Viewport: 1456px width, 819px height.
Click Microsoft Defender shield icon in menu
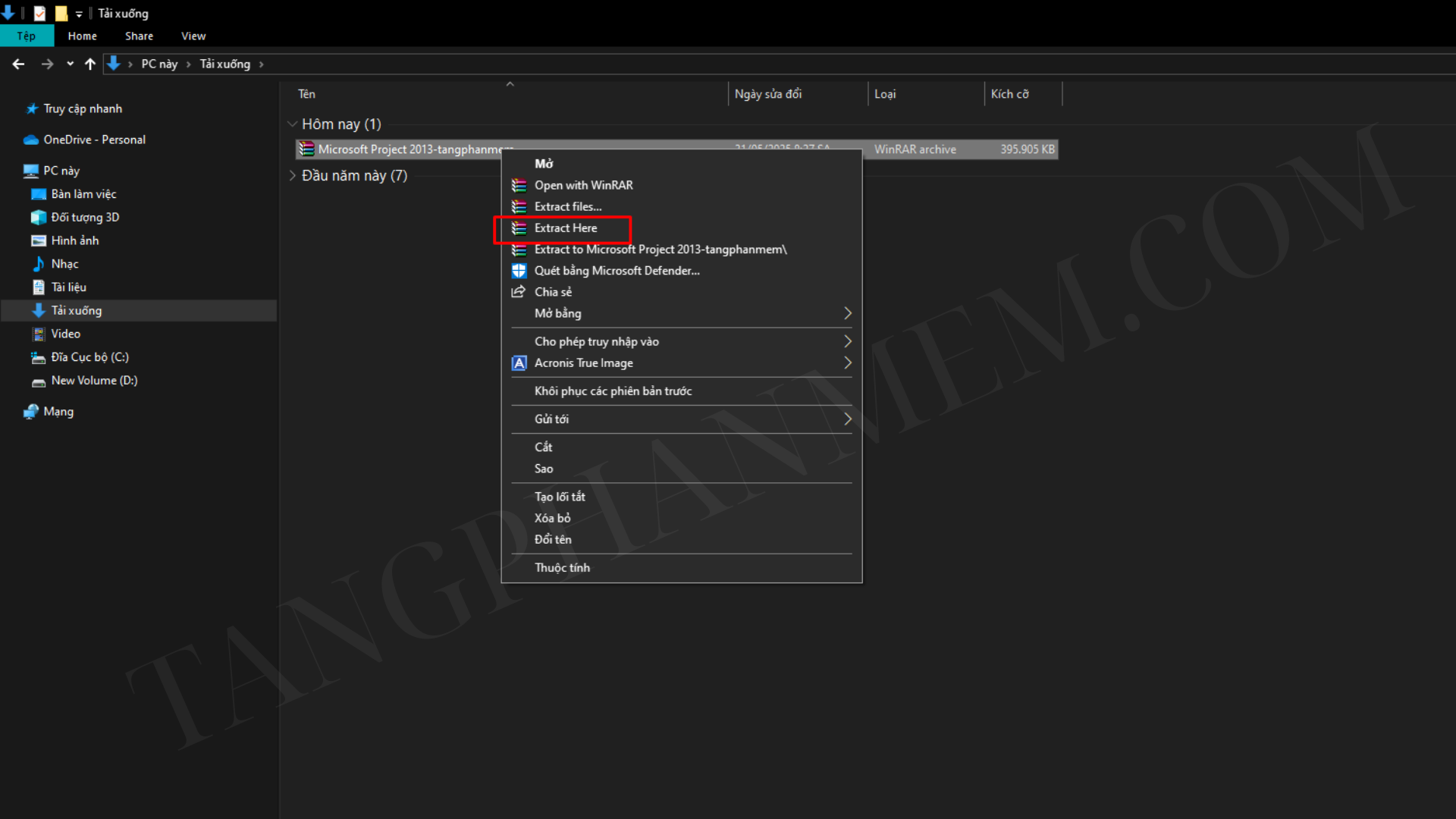pyautogui.click(x=519, y=271)
